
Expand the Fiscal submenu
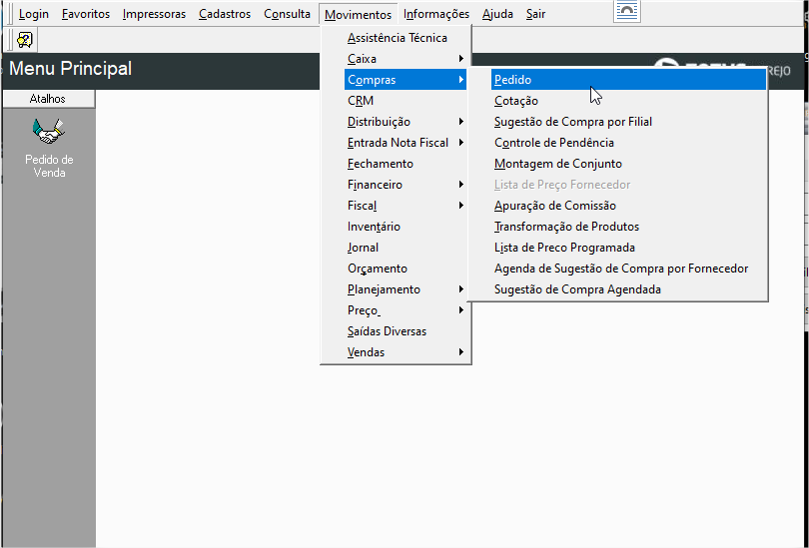coord(396,205)
